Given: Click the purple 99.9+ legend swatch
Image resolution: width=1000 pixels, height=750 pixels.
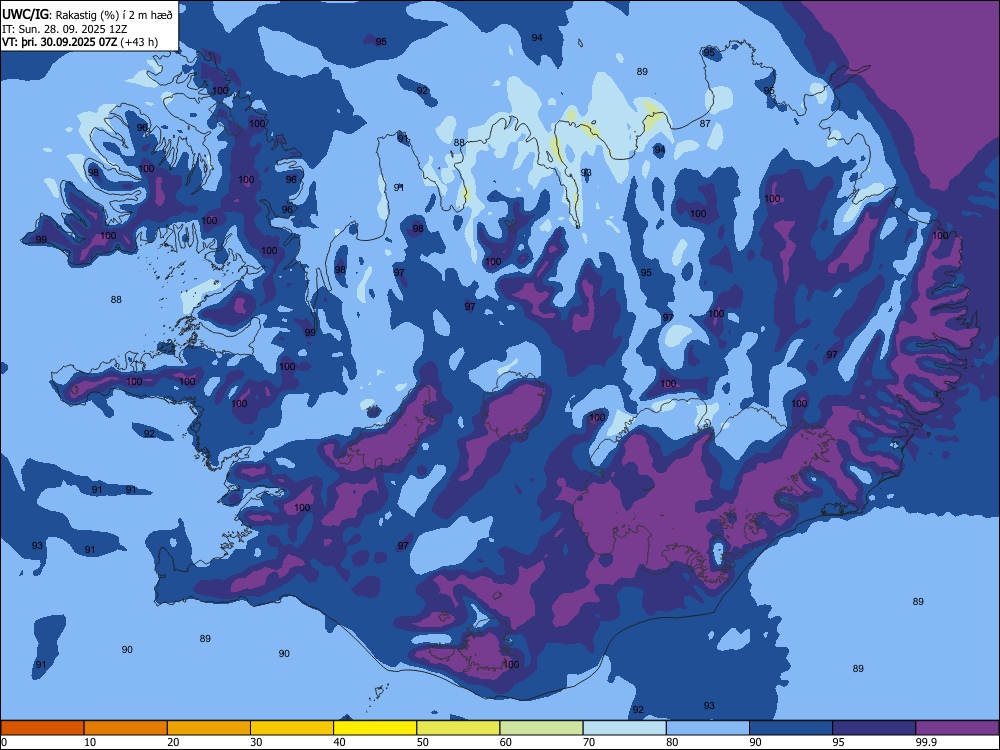Looking at the screenshot, I should click(957, 728).
